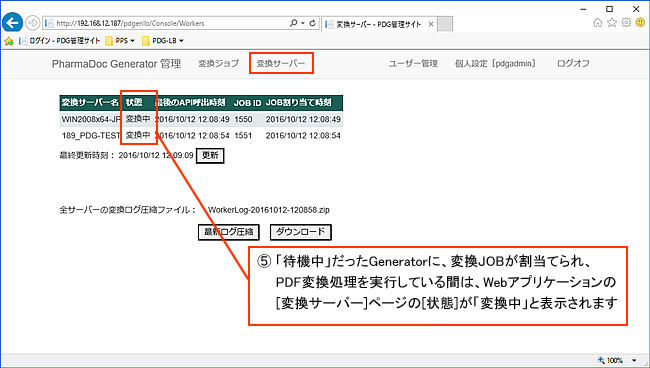
Task: Click the ログオフ menu item
Action: pyautogui.click(x=573, y=63)
